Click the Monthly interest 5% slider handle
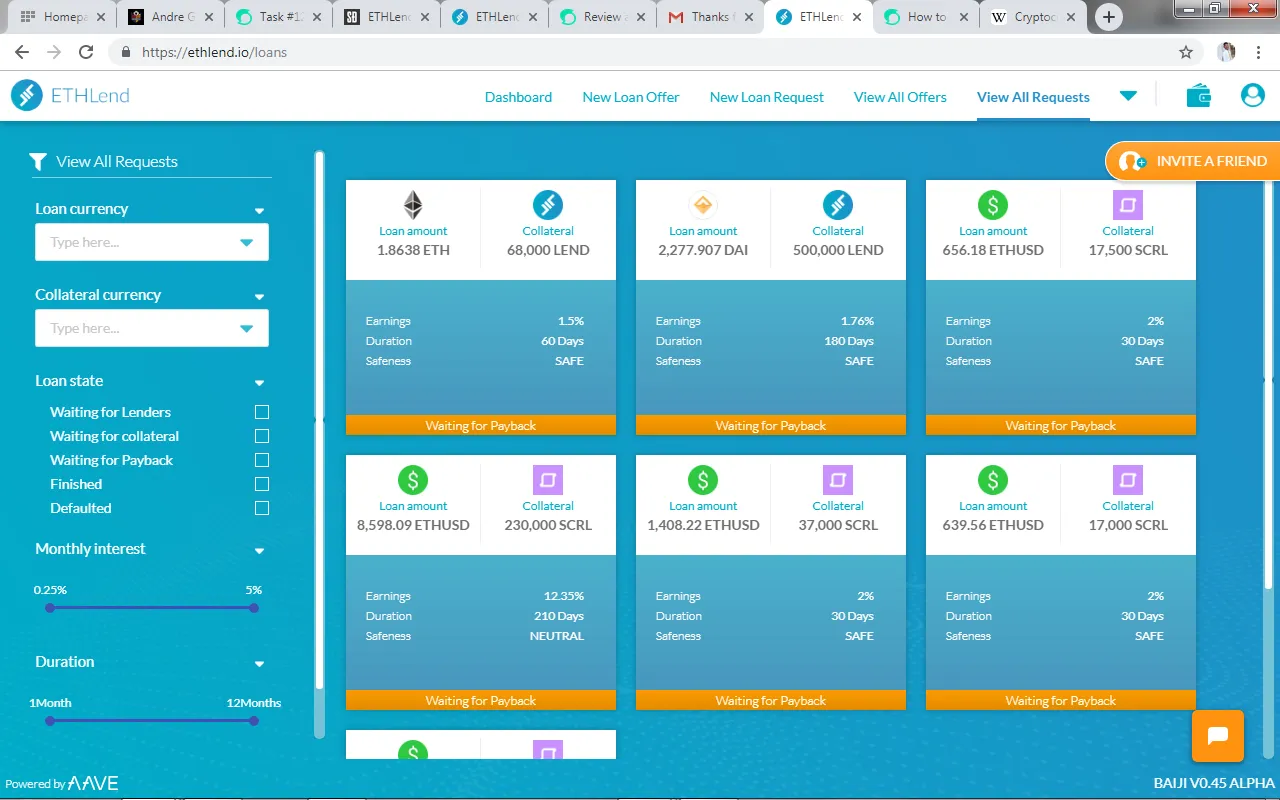The width and height of the screenshot is (1280, 800). (x=254, y=607)
